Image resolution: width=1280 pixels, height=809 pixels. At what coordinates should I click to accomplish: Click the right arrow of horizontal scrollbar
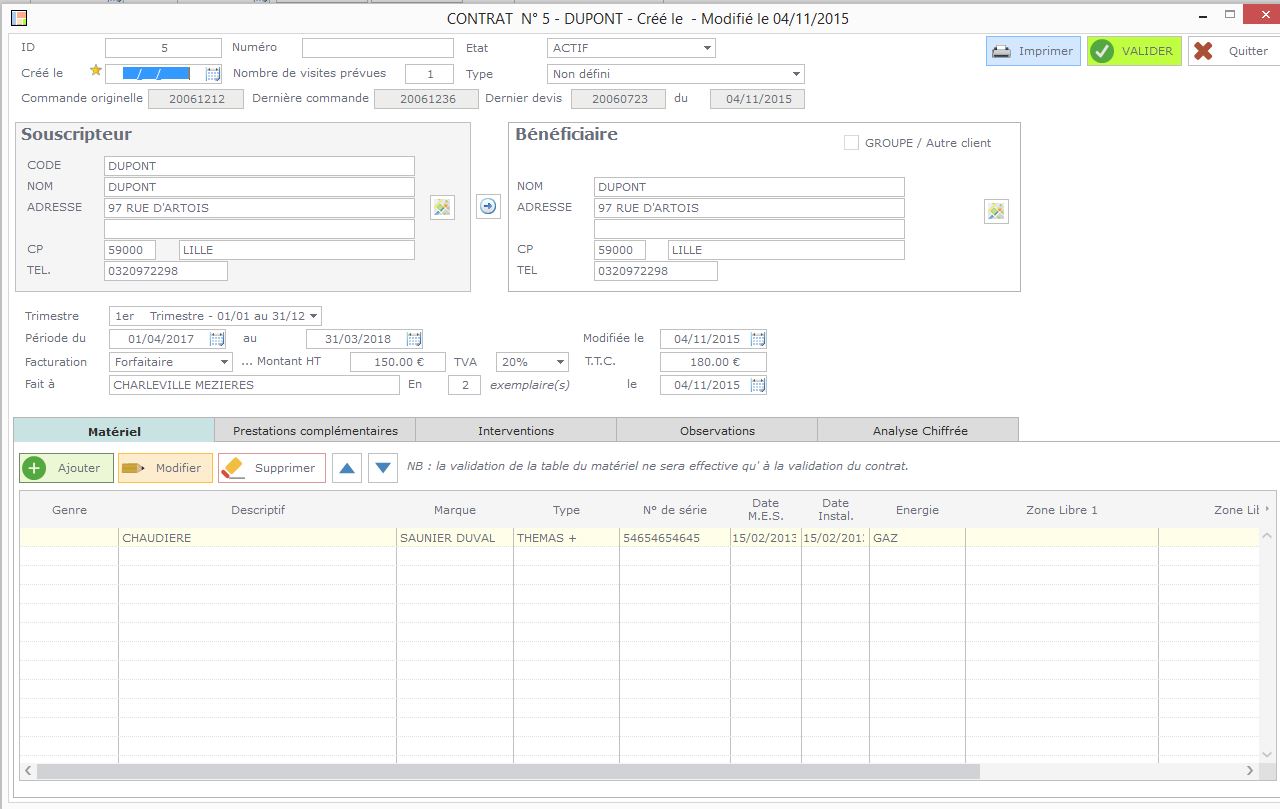click(x=1250, y=771)
